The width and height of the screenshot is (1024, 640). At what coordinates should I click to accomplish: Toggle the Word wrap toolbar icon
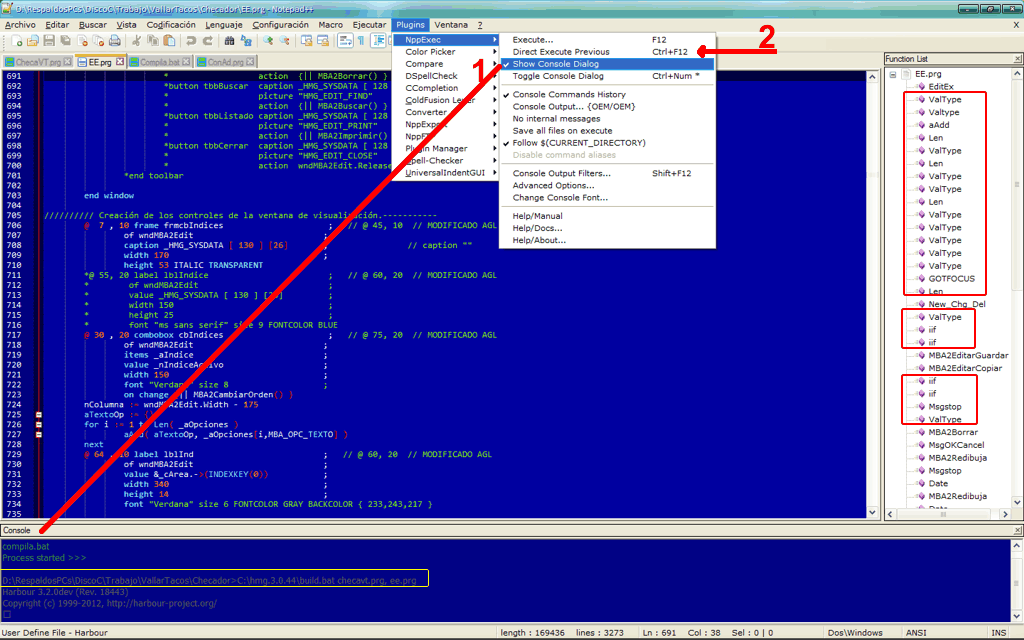coord(345,41)
